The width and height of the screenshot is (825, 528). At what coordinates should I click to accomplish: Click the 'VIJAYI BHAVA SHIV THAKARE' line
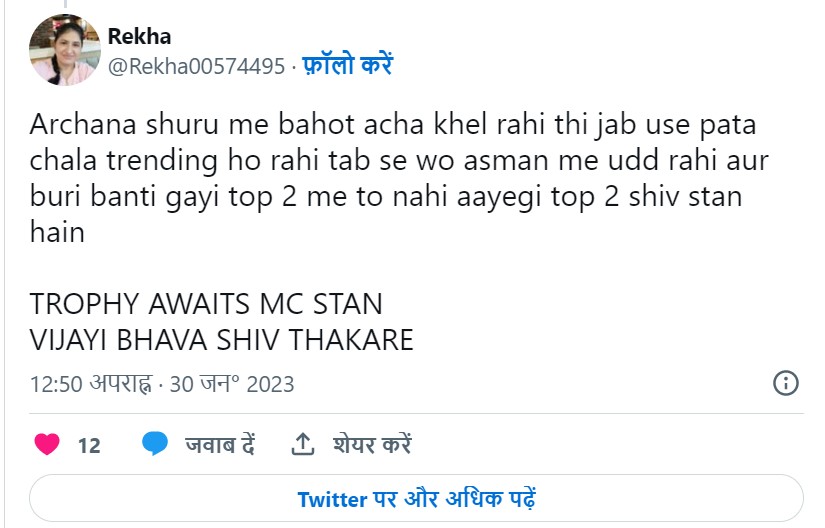(x=221, y=339)
